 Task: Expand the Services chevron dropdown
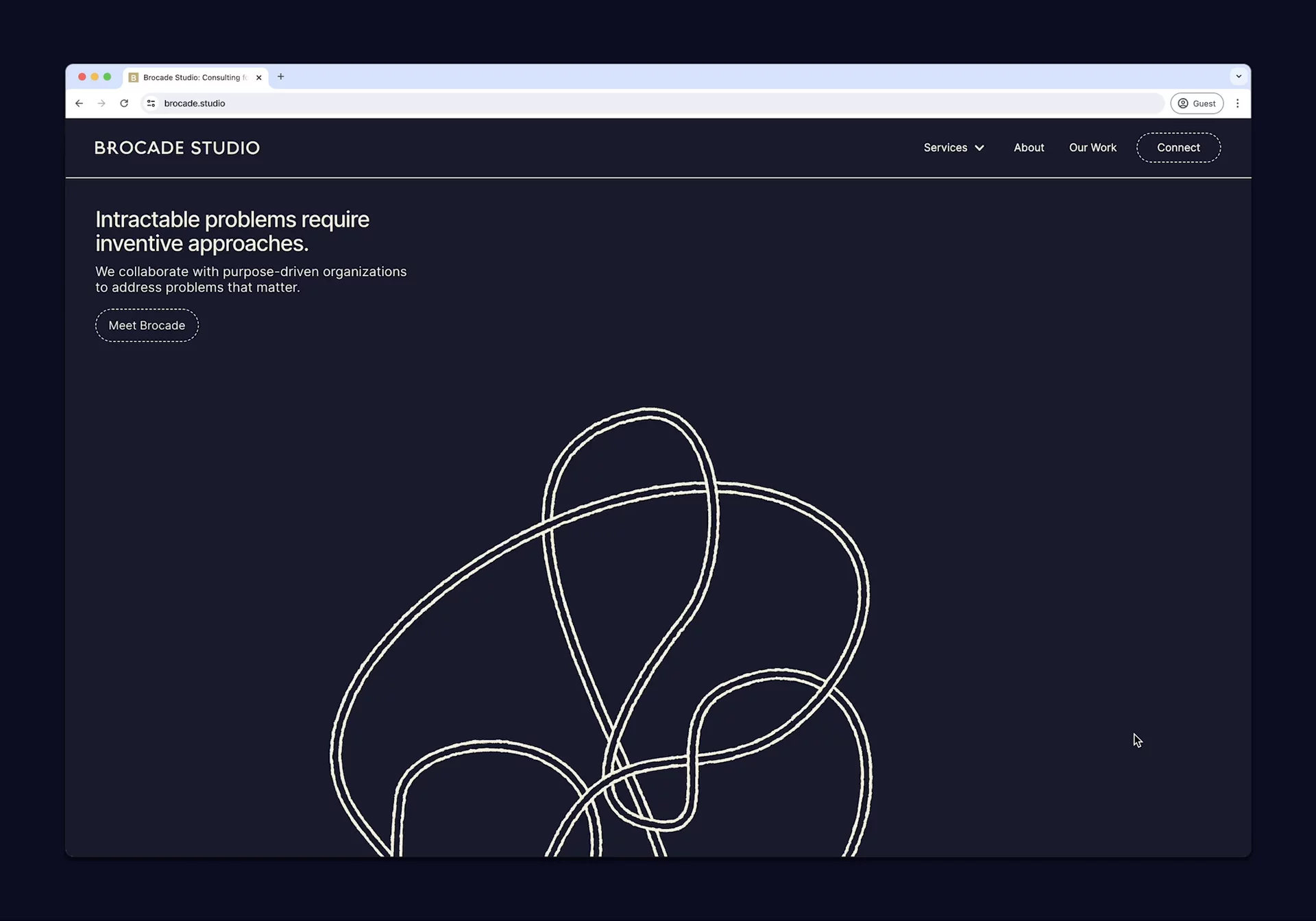pos(979,148)
